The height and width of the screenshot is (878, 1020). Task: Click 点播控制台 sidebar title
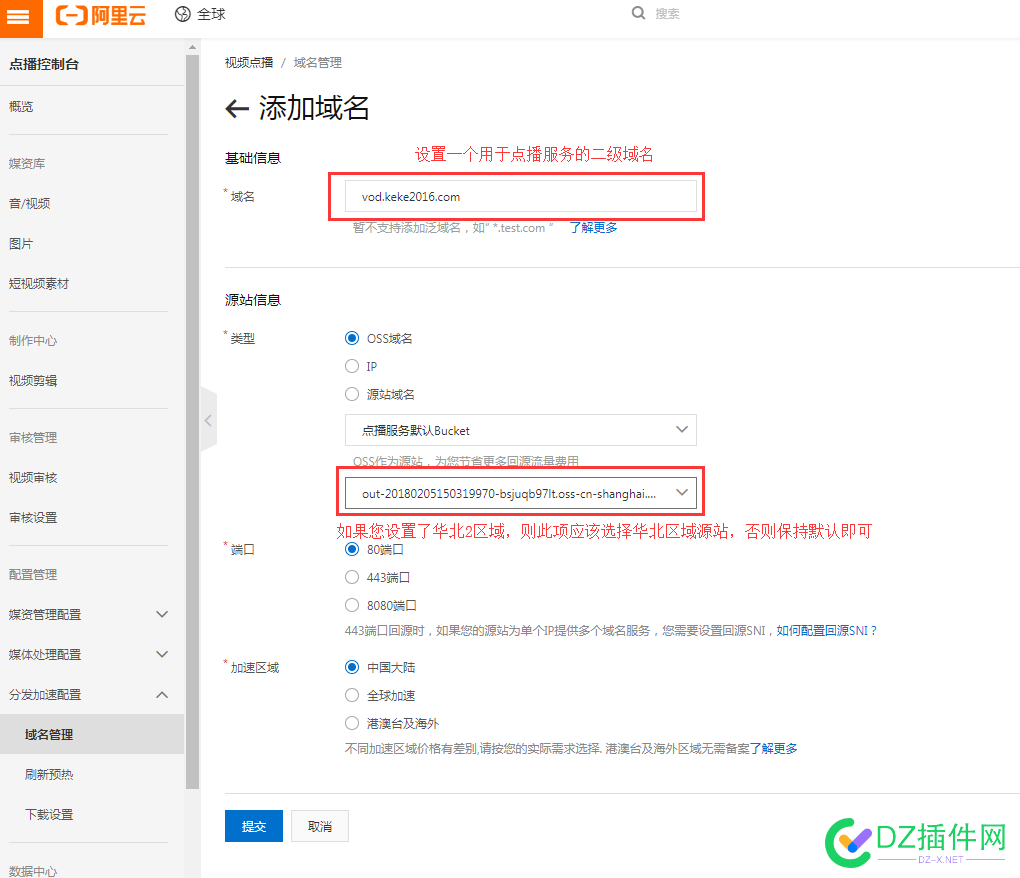(44, 64)
